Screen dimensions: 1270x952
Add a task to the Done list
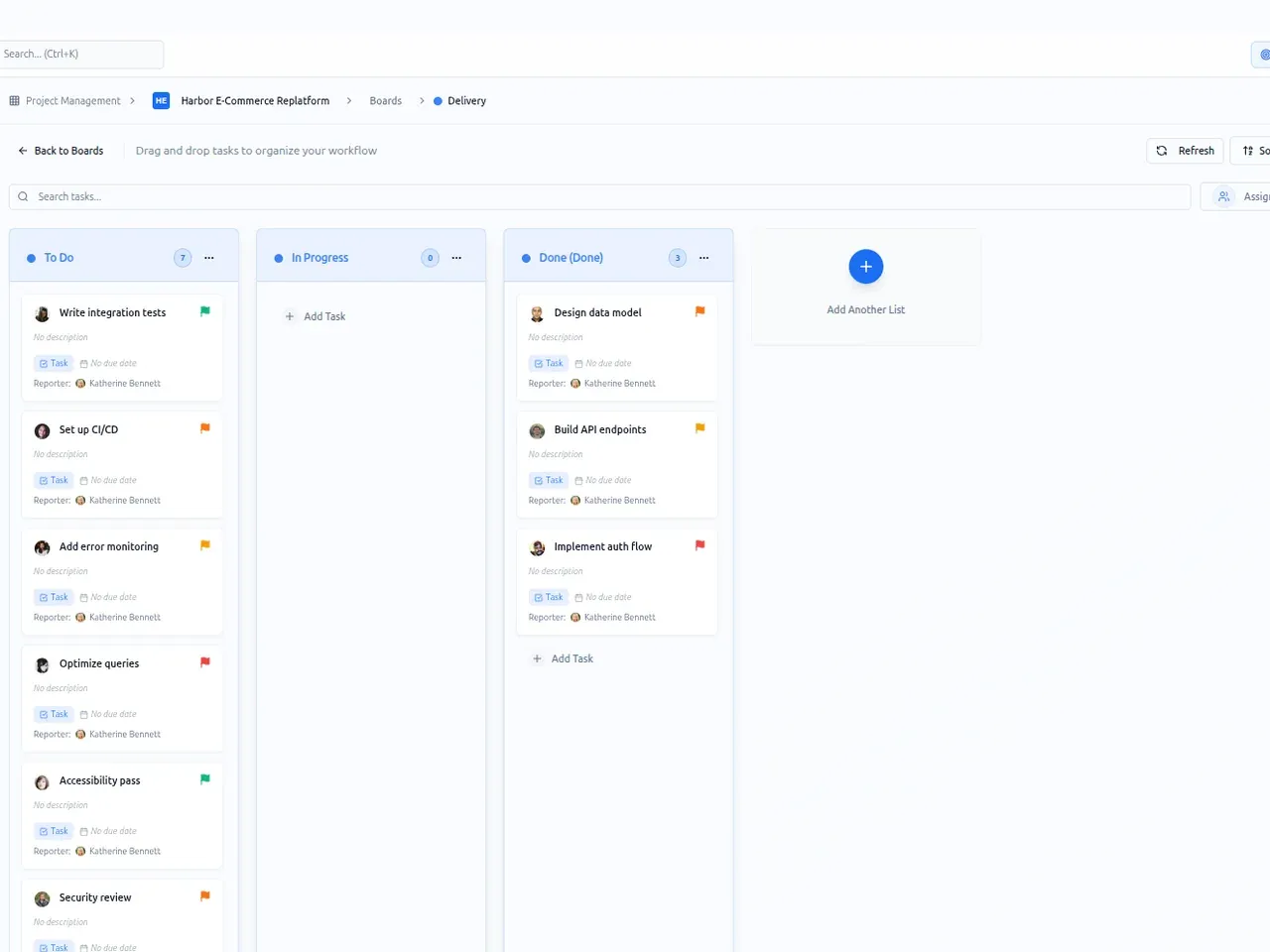[563, 658]
